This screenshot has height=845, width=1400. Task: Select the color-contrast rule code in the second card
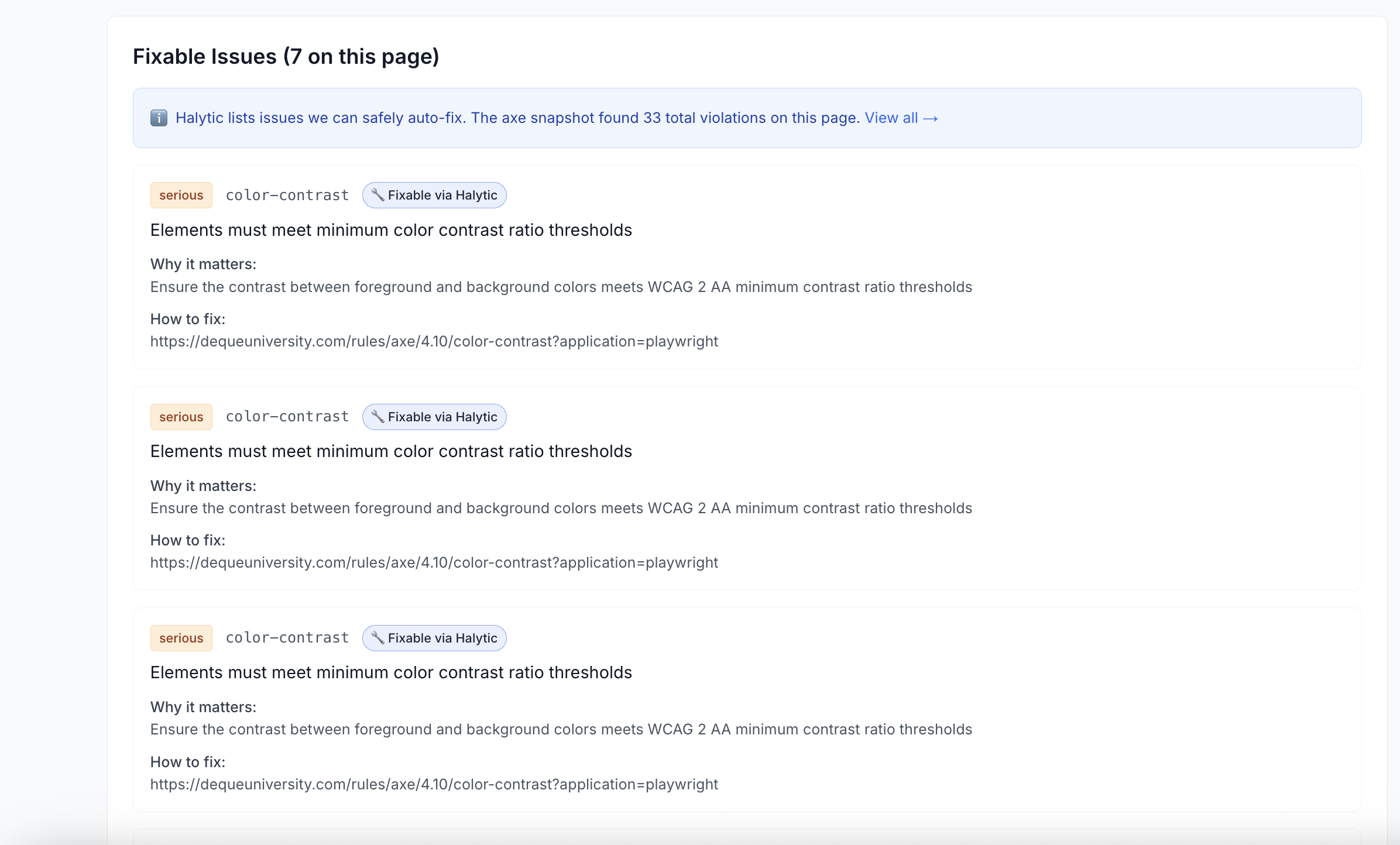[x=287, y=417]
